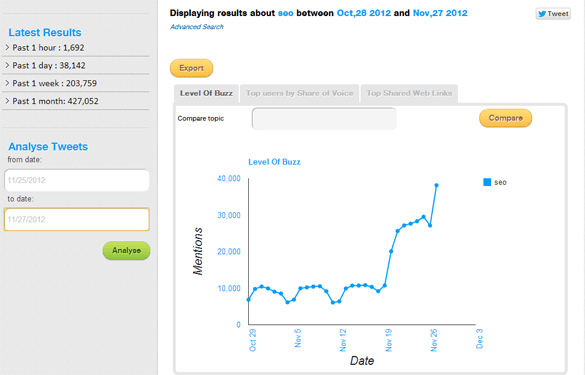585x375 pixels.
Task: Click the from date input field
Action: [x=76, y=180]
